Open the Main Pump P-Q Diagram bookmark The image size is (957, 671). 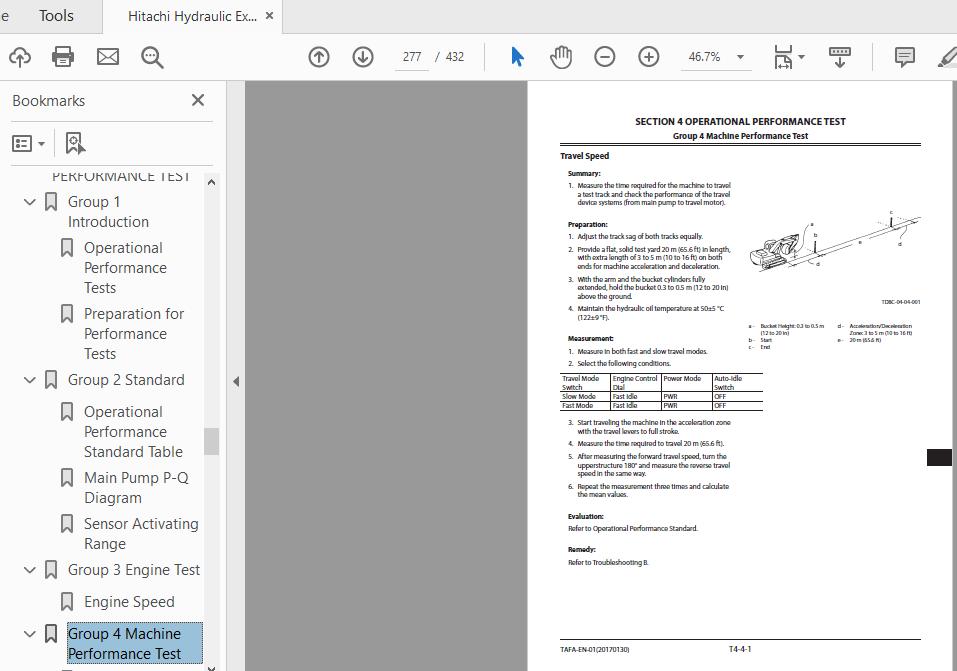(x=136, y=487)
